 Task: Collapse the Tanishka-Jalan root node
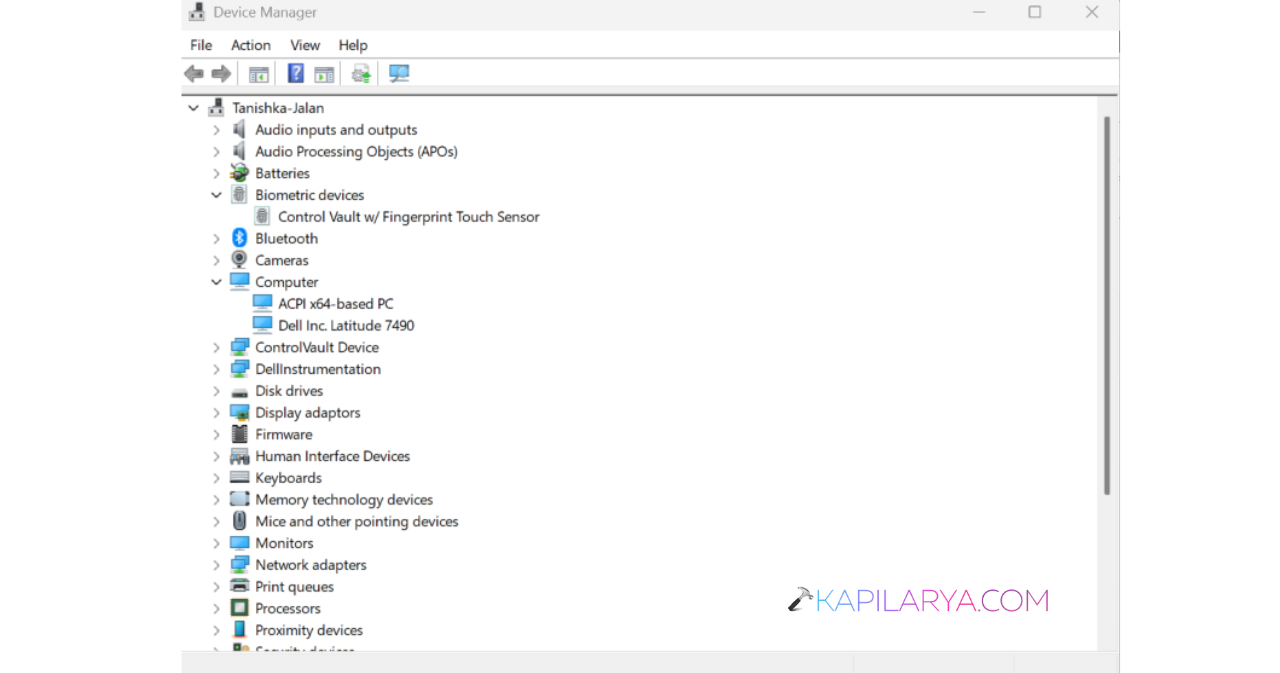193,108
